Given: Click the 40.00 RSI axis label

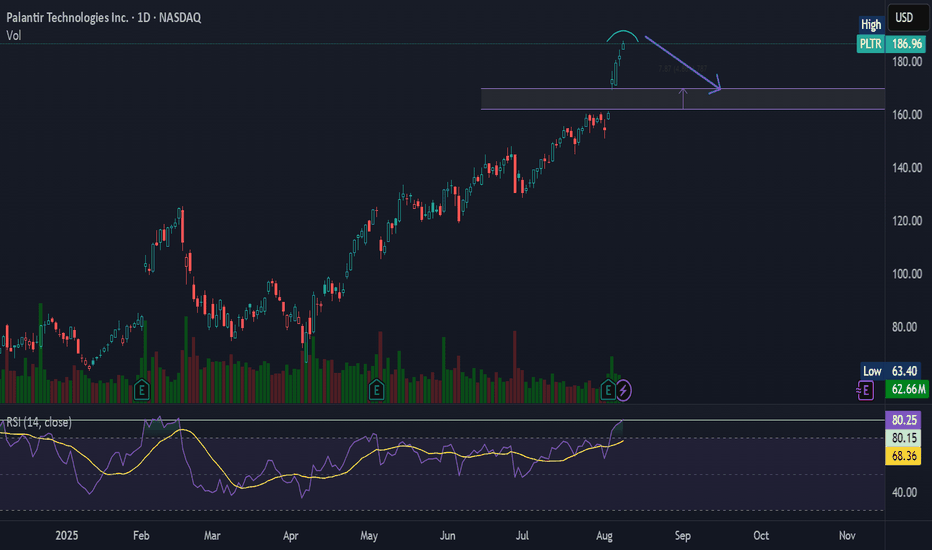Looking at the screenshot, I should pyautogui.click(x=904, y=492).
